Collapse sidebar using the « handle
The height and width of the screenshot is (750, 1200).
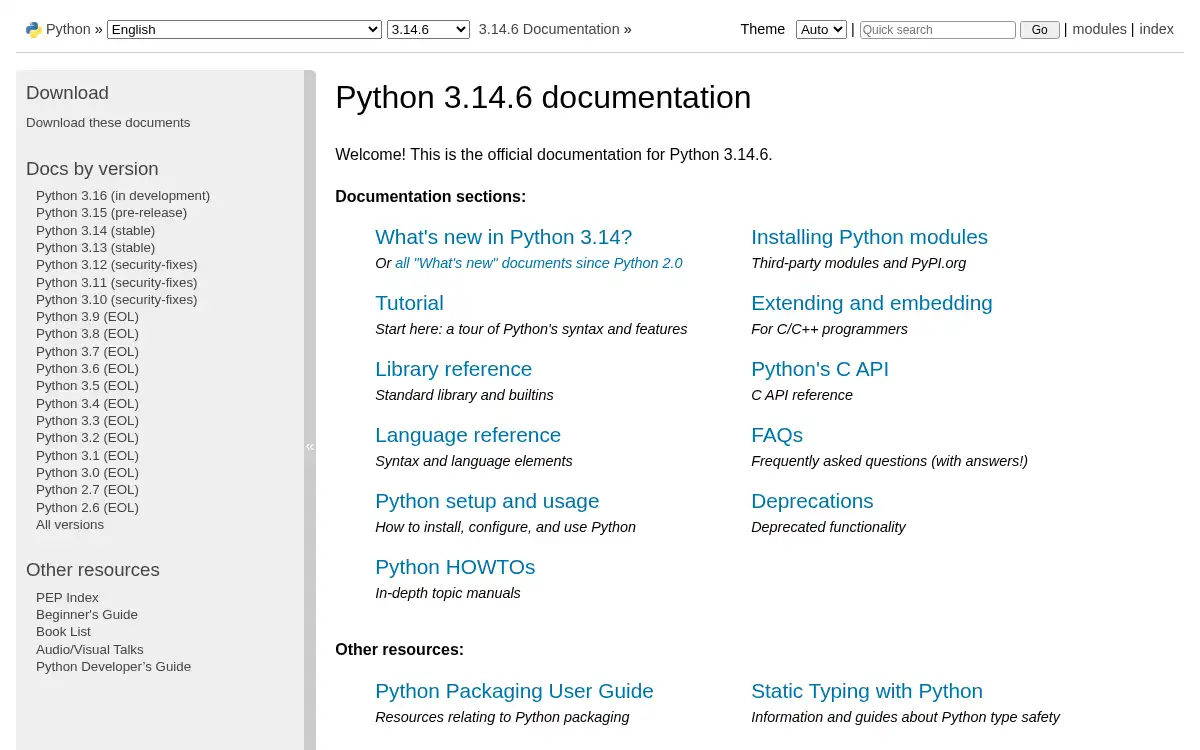click(310, 447)
